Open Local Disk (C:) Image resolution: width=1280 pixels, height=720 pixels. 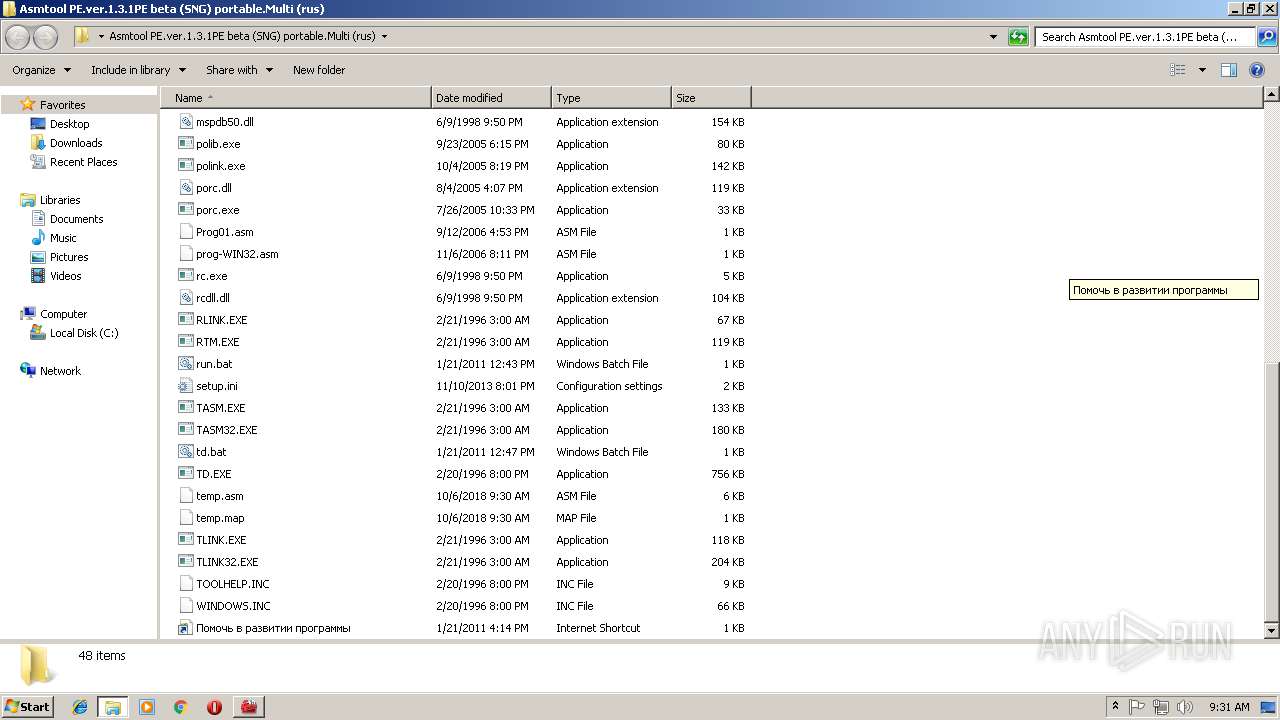[x=84, y=333]
